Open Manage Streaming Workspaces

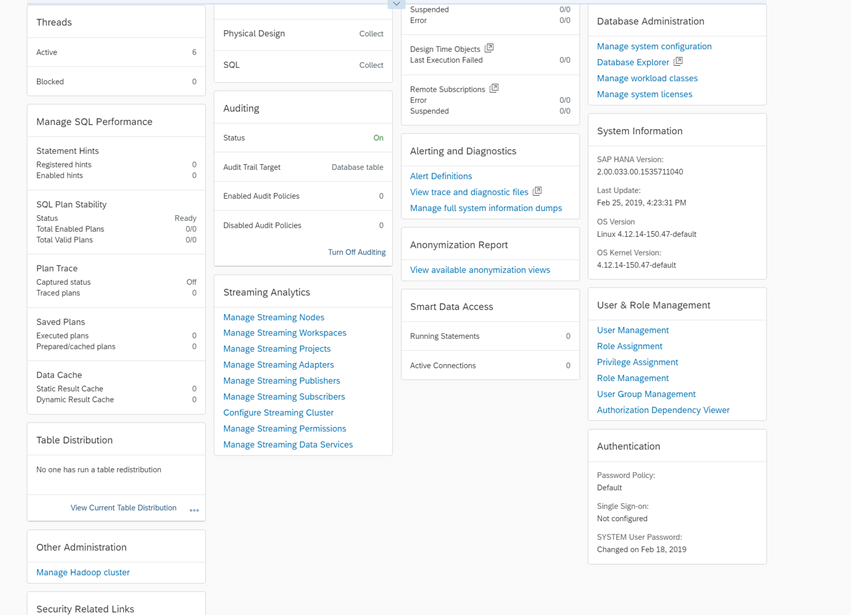coord(284,333)
